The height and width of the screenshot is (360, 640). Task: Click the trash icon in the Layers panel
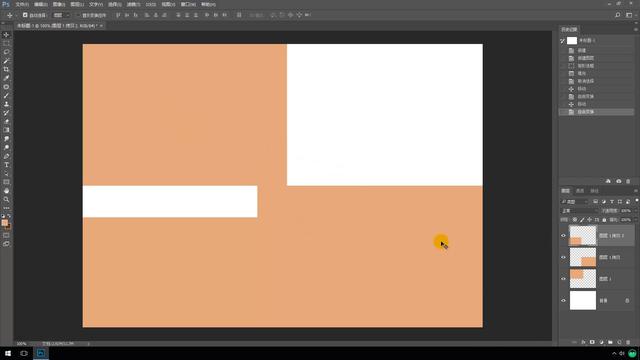(628, 342)
